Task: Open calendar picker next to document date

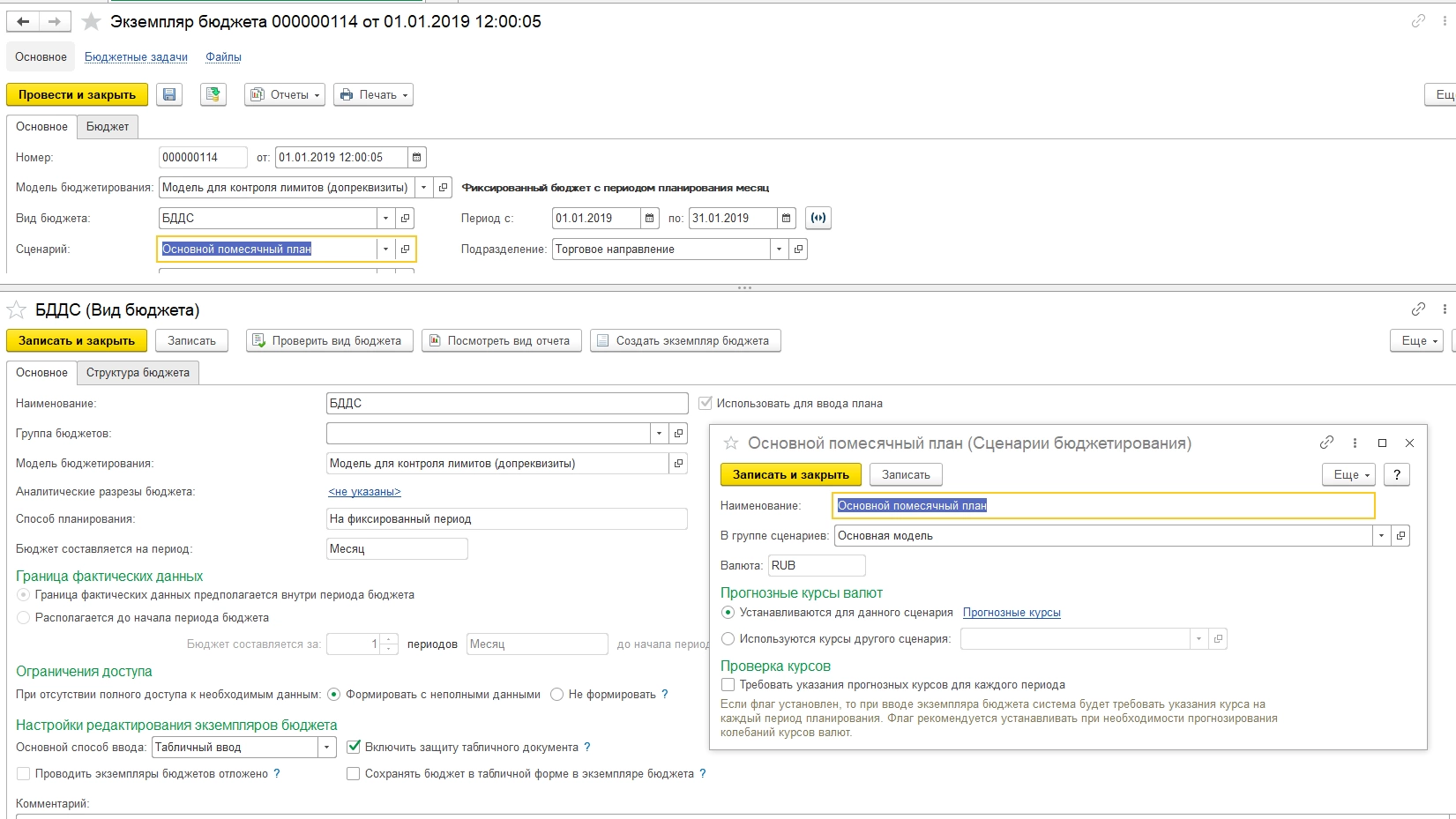Action: (417, 158)
